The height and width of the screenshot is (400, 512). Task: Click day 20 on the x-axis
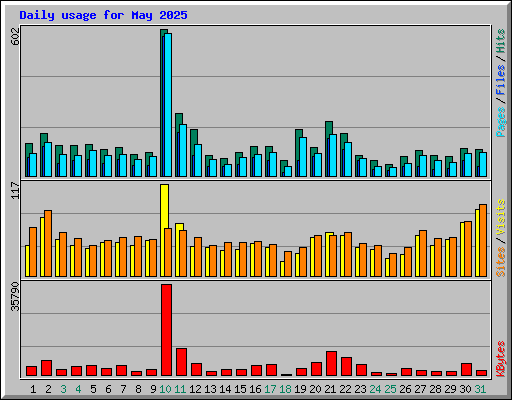[315, 389]
